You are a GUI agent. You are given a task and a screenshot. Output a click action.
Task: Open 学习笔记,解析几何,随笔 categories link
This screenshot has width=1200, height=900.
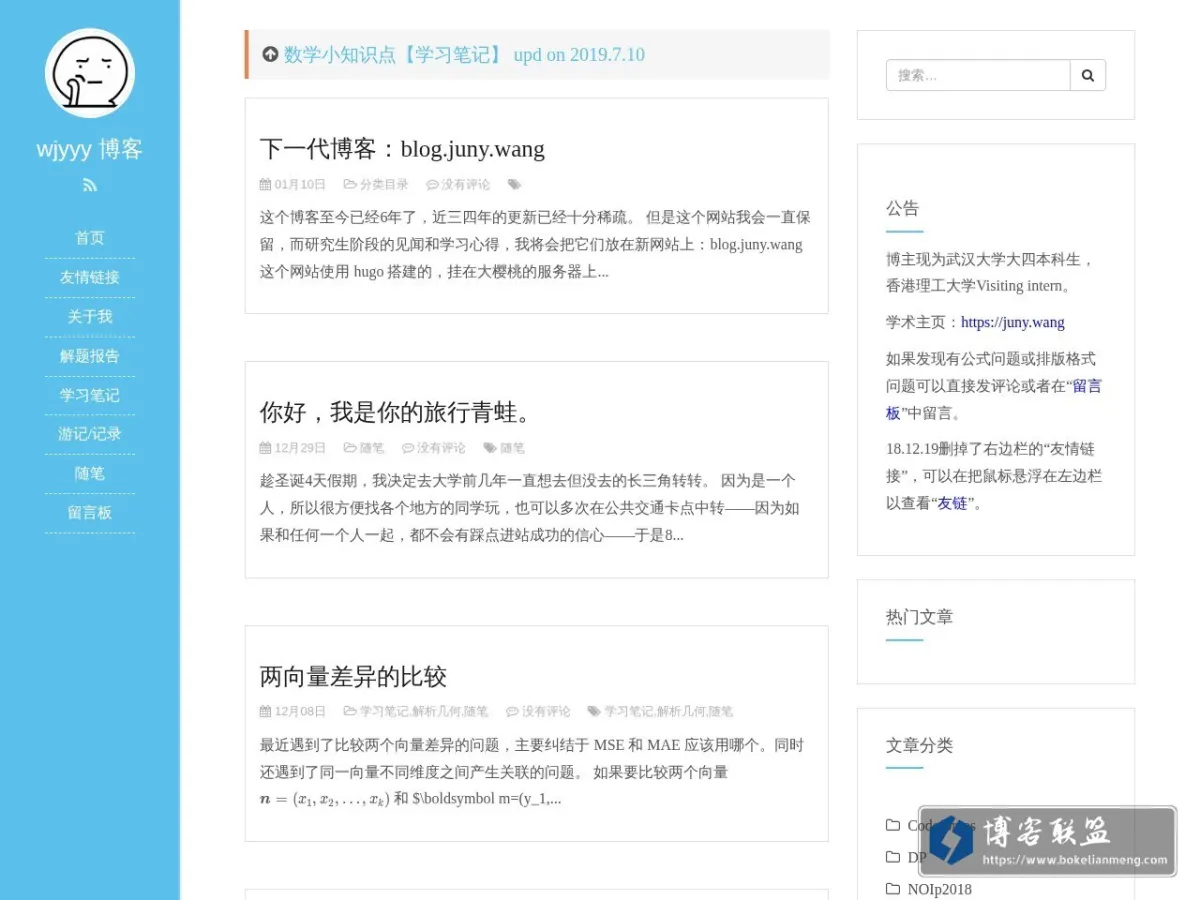pos(424,712)
